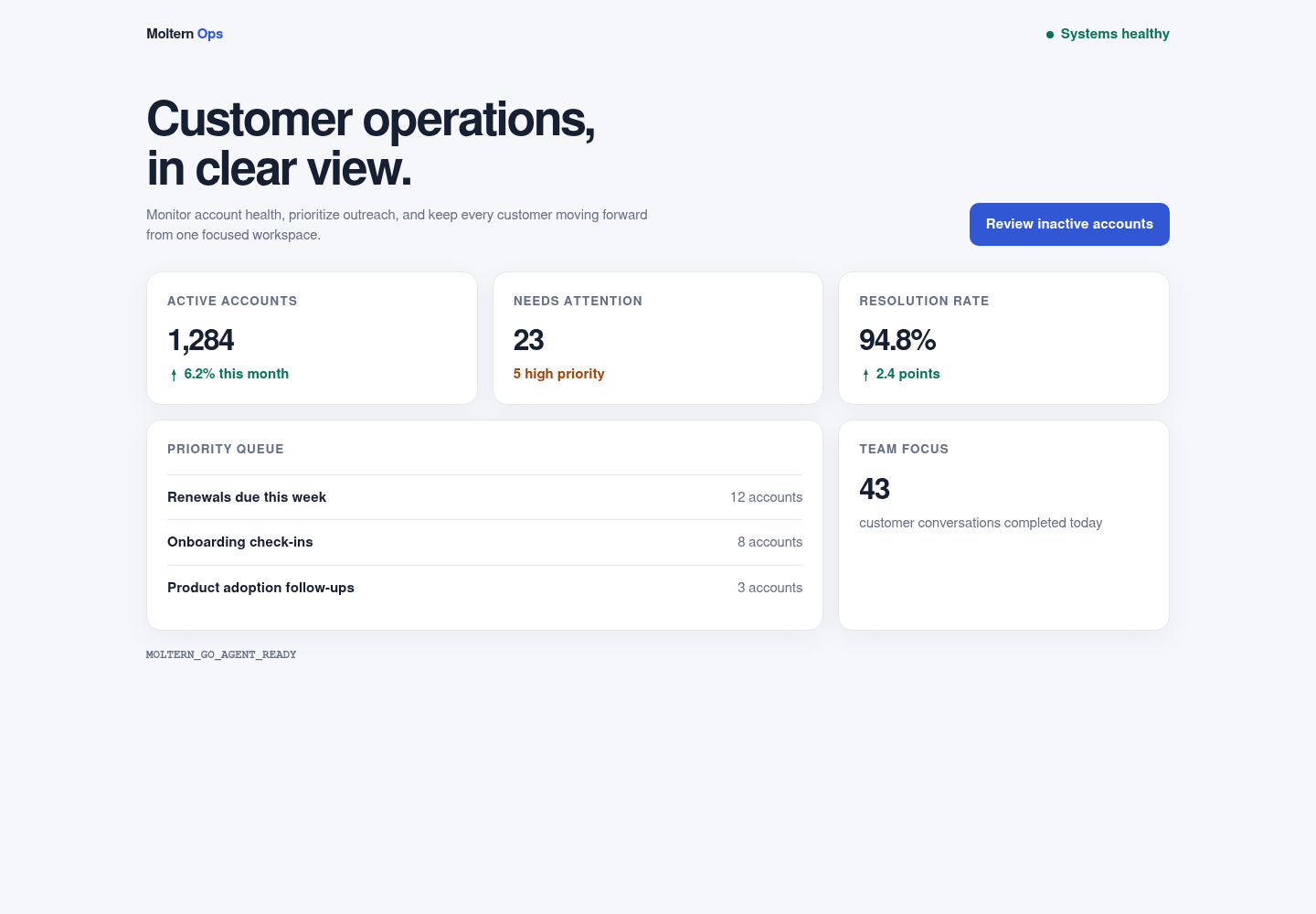
Task: Click the up arrow beside 6.2% this month
Action: tap(174, 375)
